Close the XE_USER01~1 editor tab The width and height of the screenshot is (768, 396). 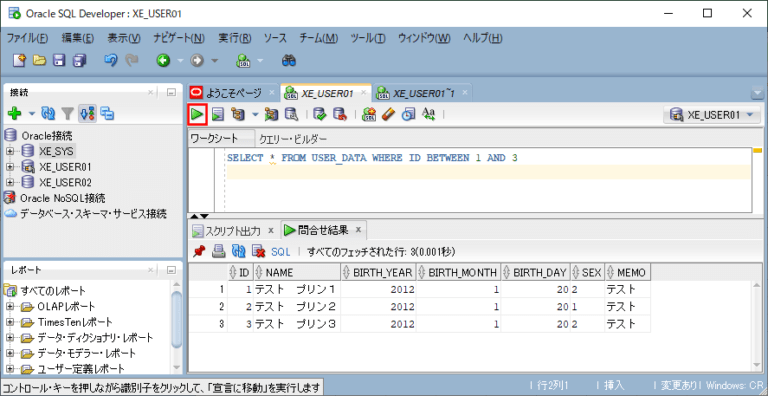pos(464,92)
